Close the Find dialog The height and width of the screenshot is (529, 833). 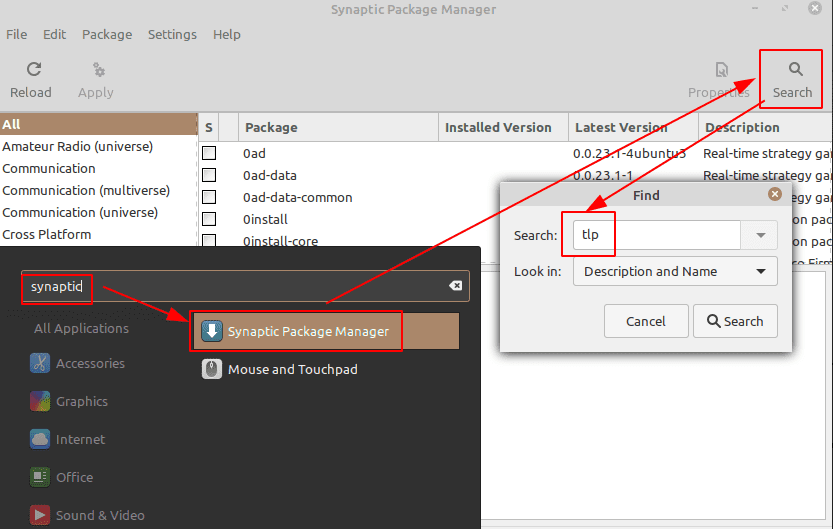775,194
